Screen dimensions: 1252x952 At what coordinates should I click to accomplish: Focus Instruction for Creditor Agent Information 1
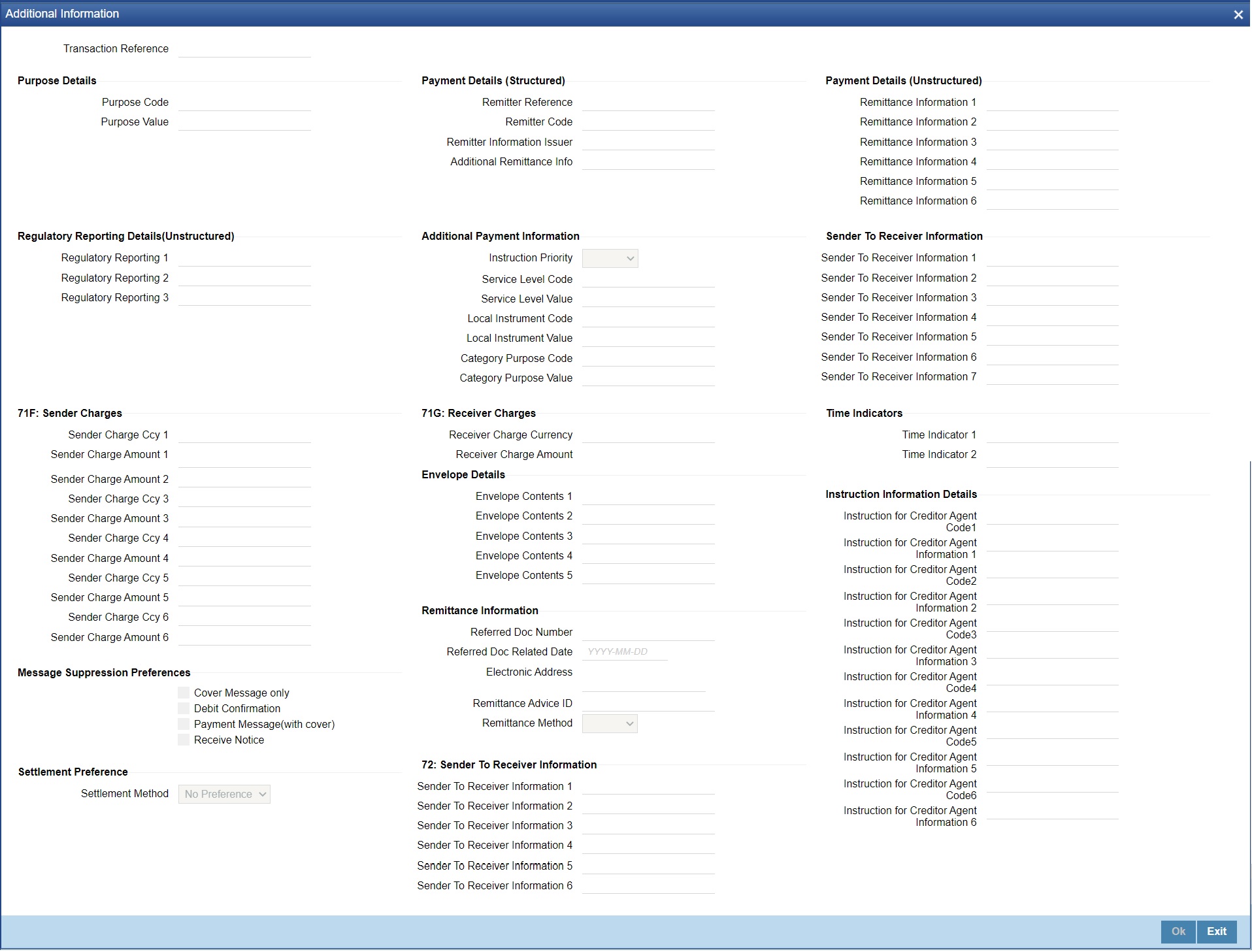[x=1052, y=543]
